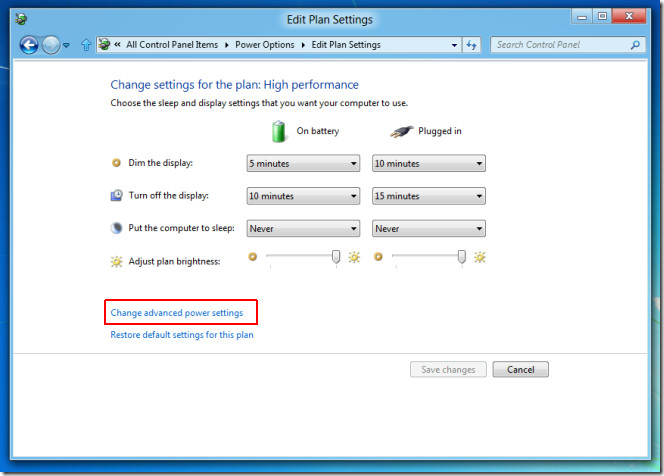Click the Back navigation arrow

click(29, 45)
